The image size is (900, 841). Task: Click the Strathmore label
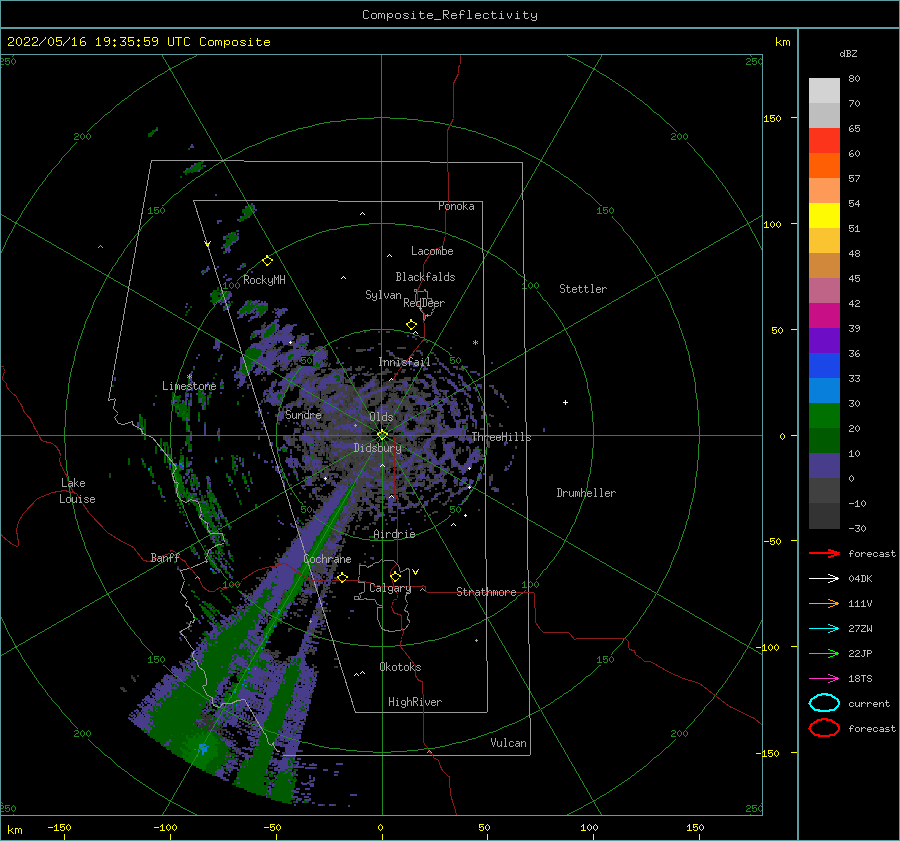487,592
